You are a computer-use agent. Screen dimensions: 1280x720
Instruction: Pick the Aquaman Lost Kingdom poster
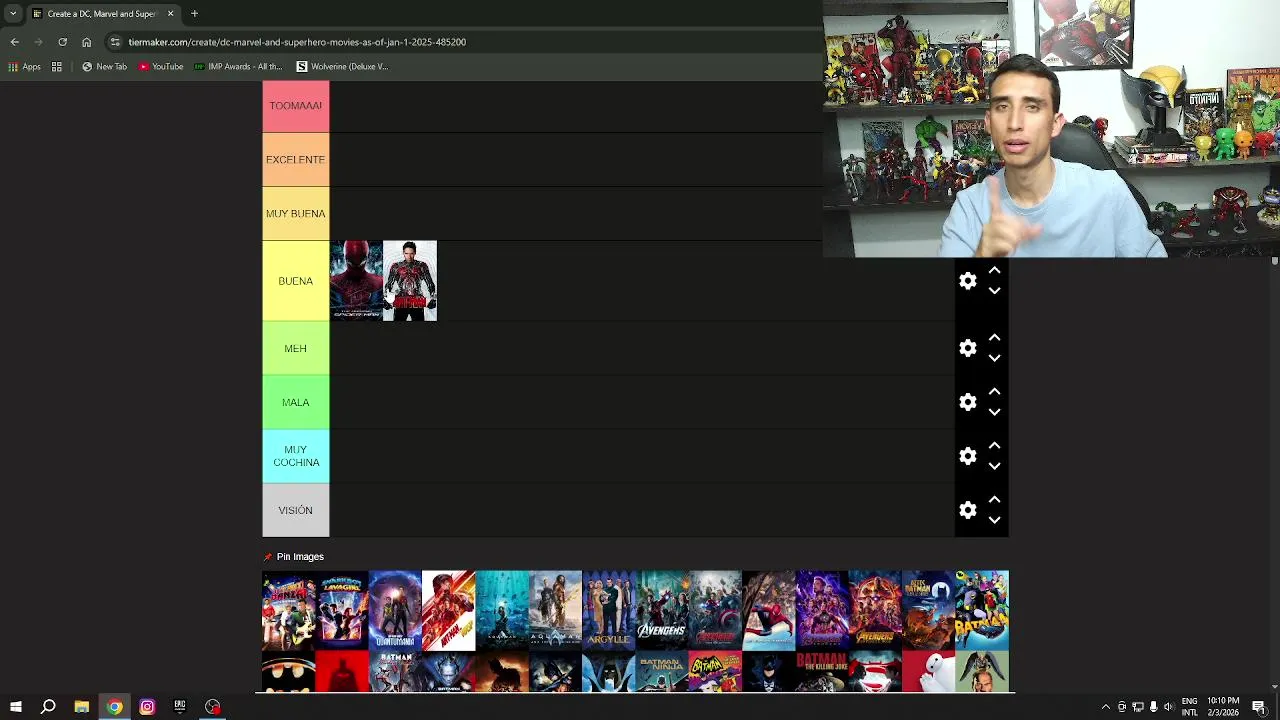[x=555, y=610]
